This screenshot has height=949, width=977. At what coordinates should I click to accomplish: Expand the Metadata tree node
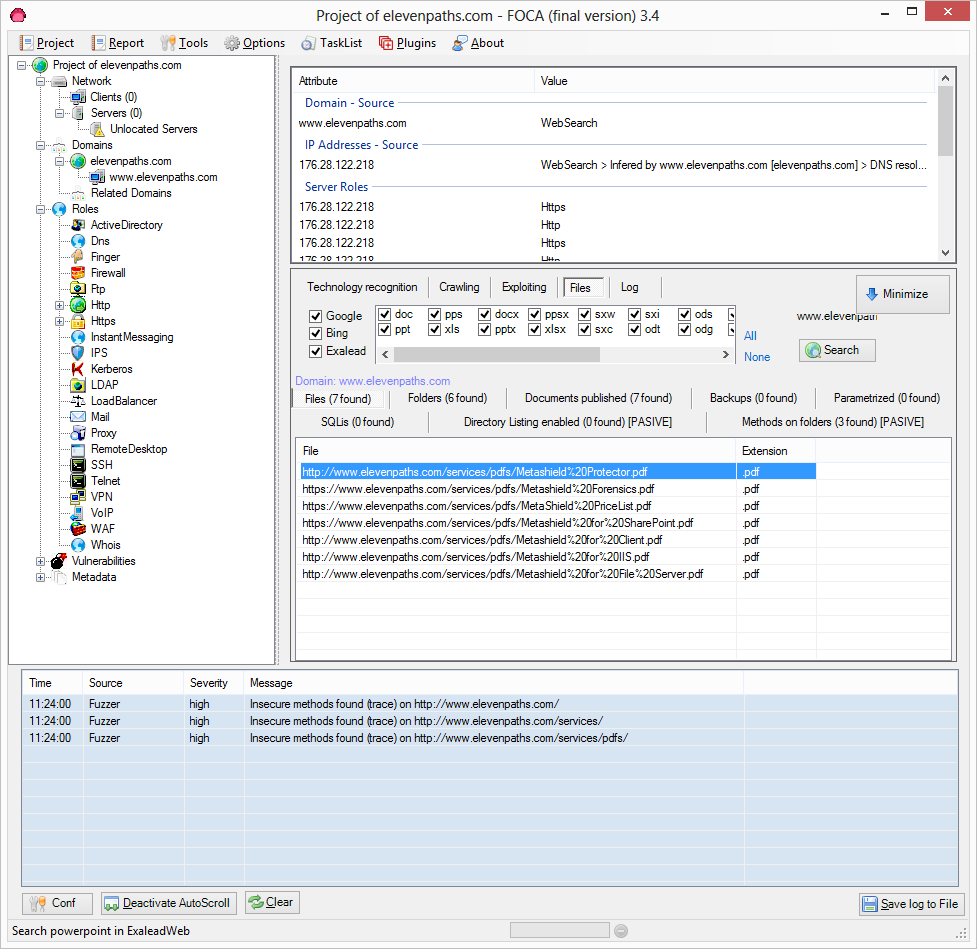(x=41, y=577)
